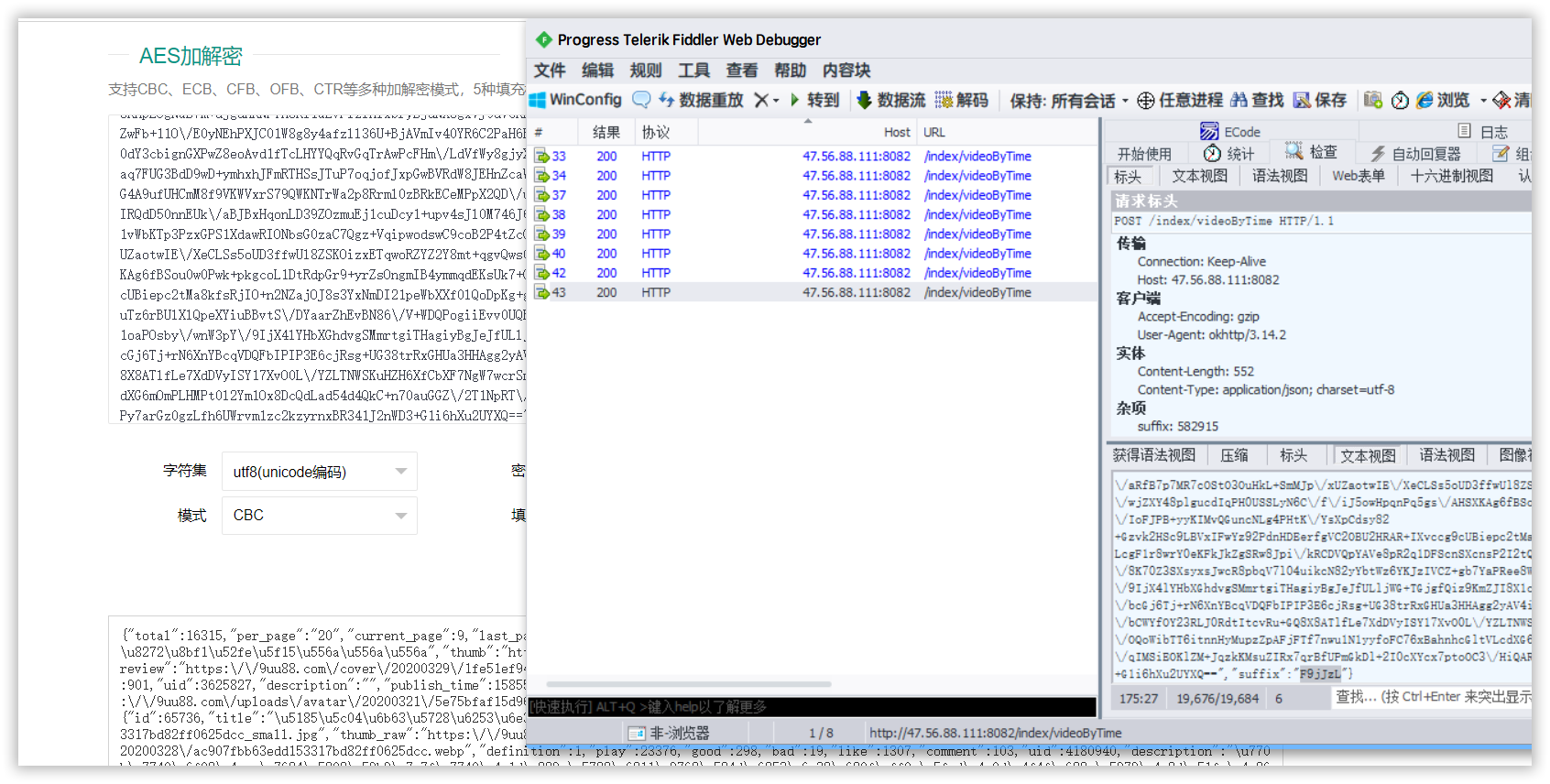Switch to the 日志 log tab
The image size is (1550, 784).
click(1482, 132)
